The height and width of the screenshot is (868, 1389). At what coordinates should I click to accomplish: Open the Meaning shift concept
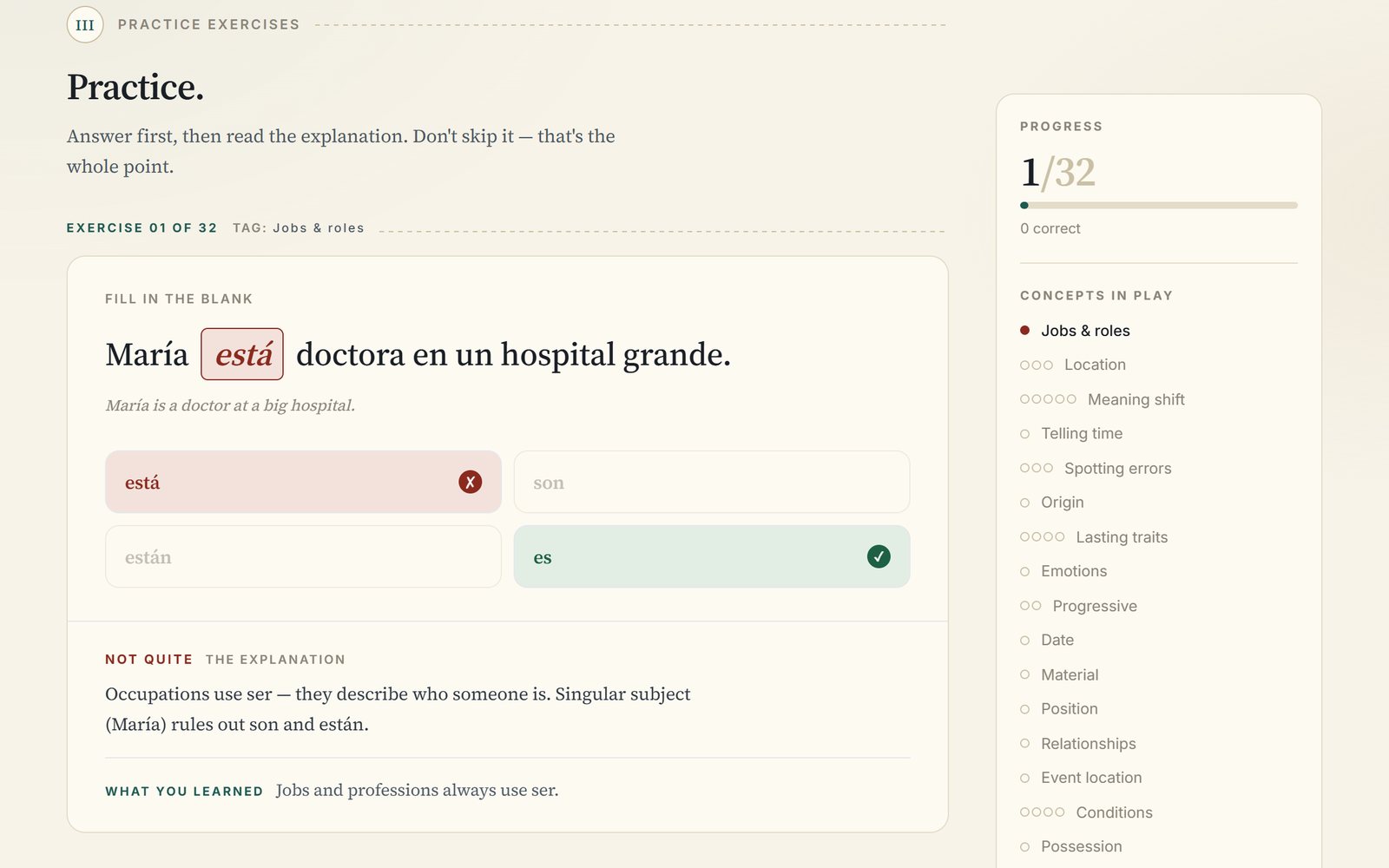tap(1103, 399)
